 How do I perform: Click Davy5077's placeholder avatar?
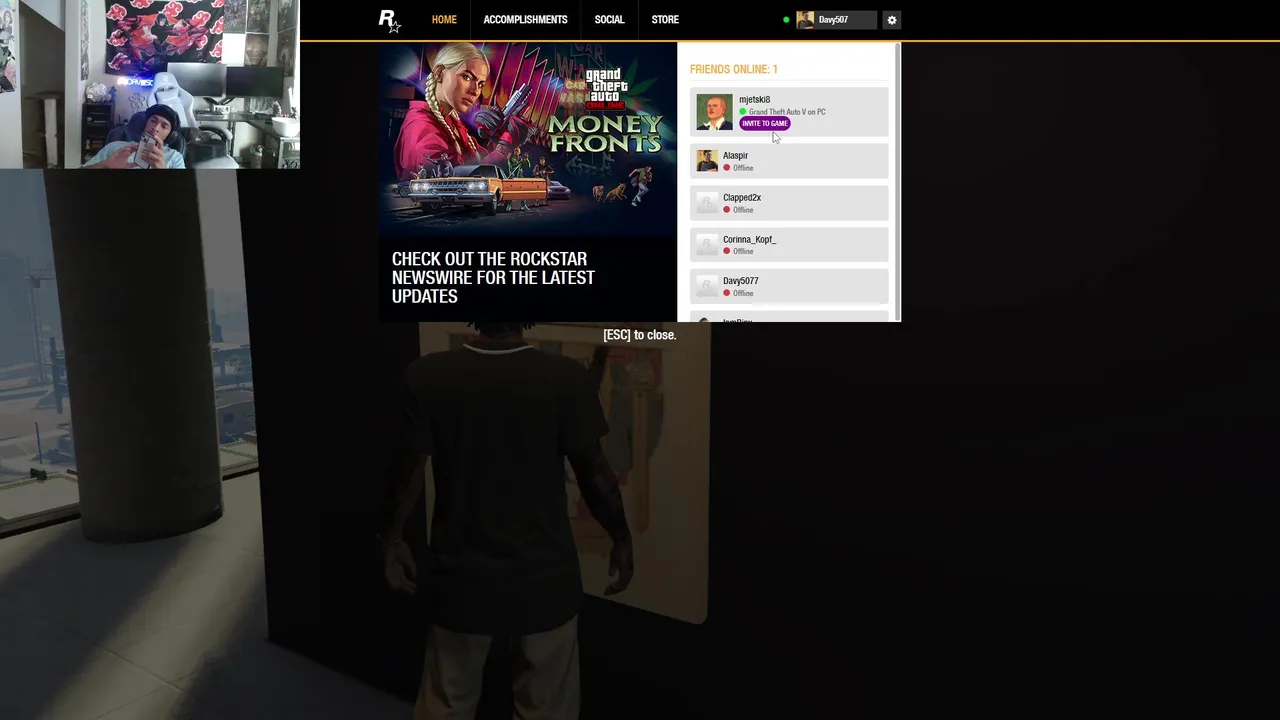707,286
